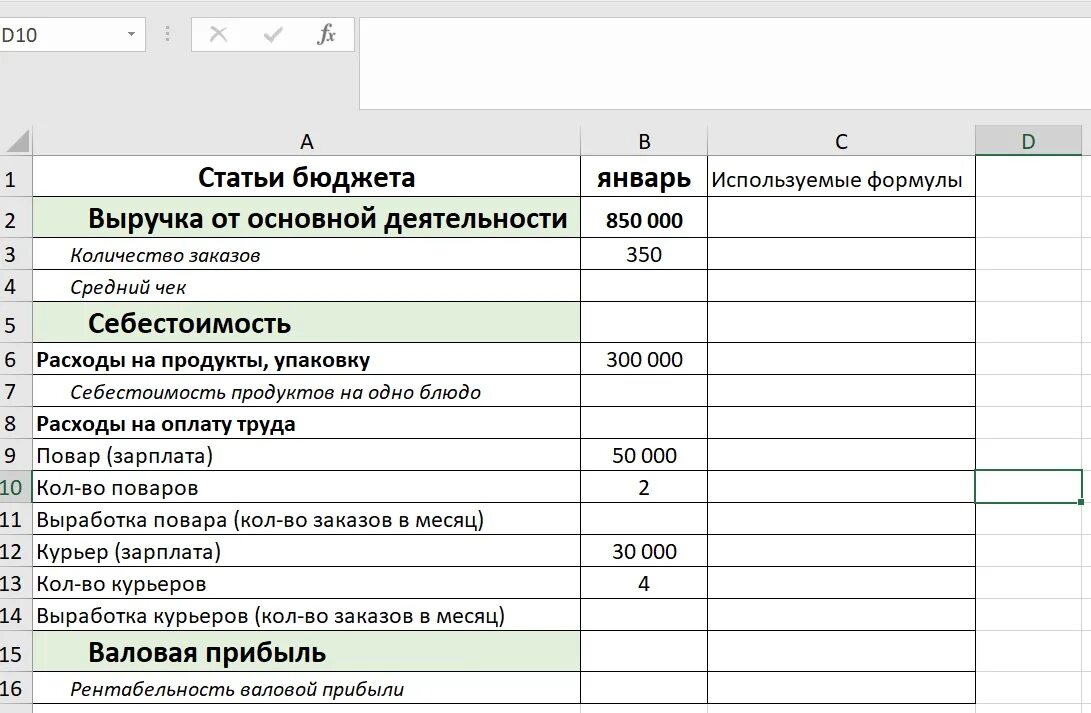Image resolution: width=1091 pixels, height=713 pixels.
Task: Click 'Себестоимость продуктов на одно блюдо' cell
Action: (306, 392)
